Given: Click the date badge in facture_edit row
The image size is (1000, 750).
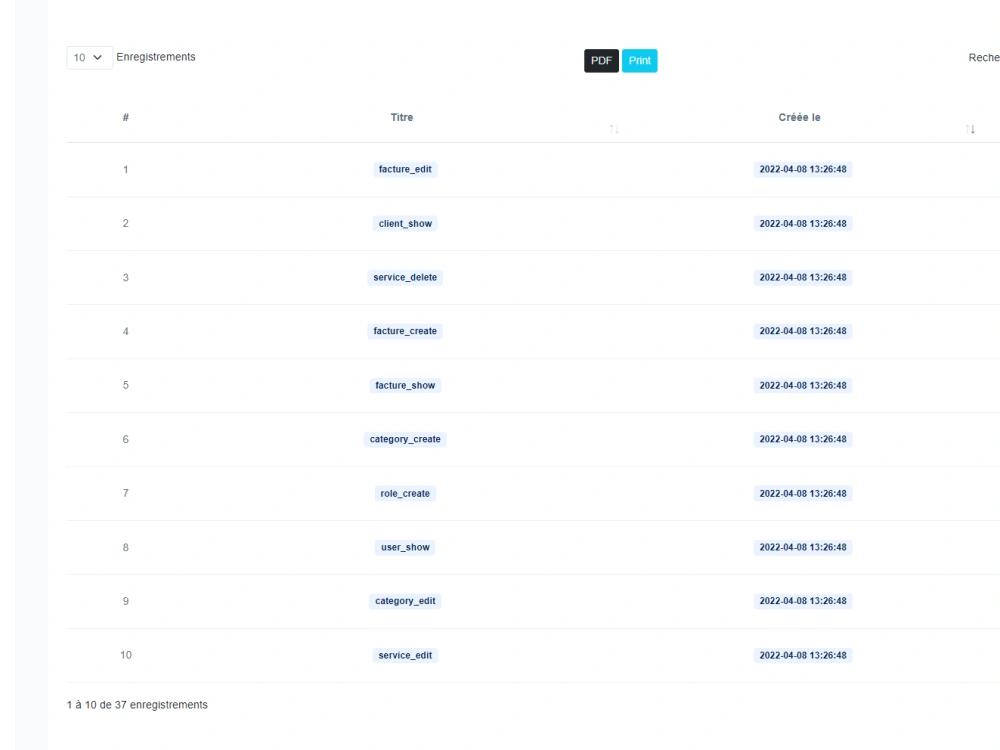Looking at the screenshot, I should coord(802,169).
